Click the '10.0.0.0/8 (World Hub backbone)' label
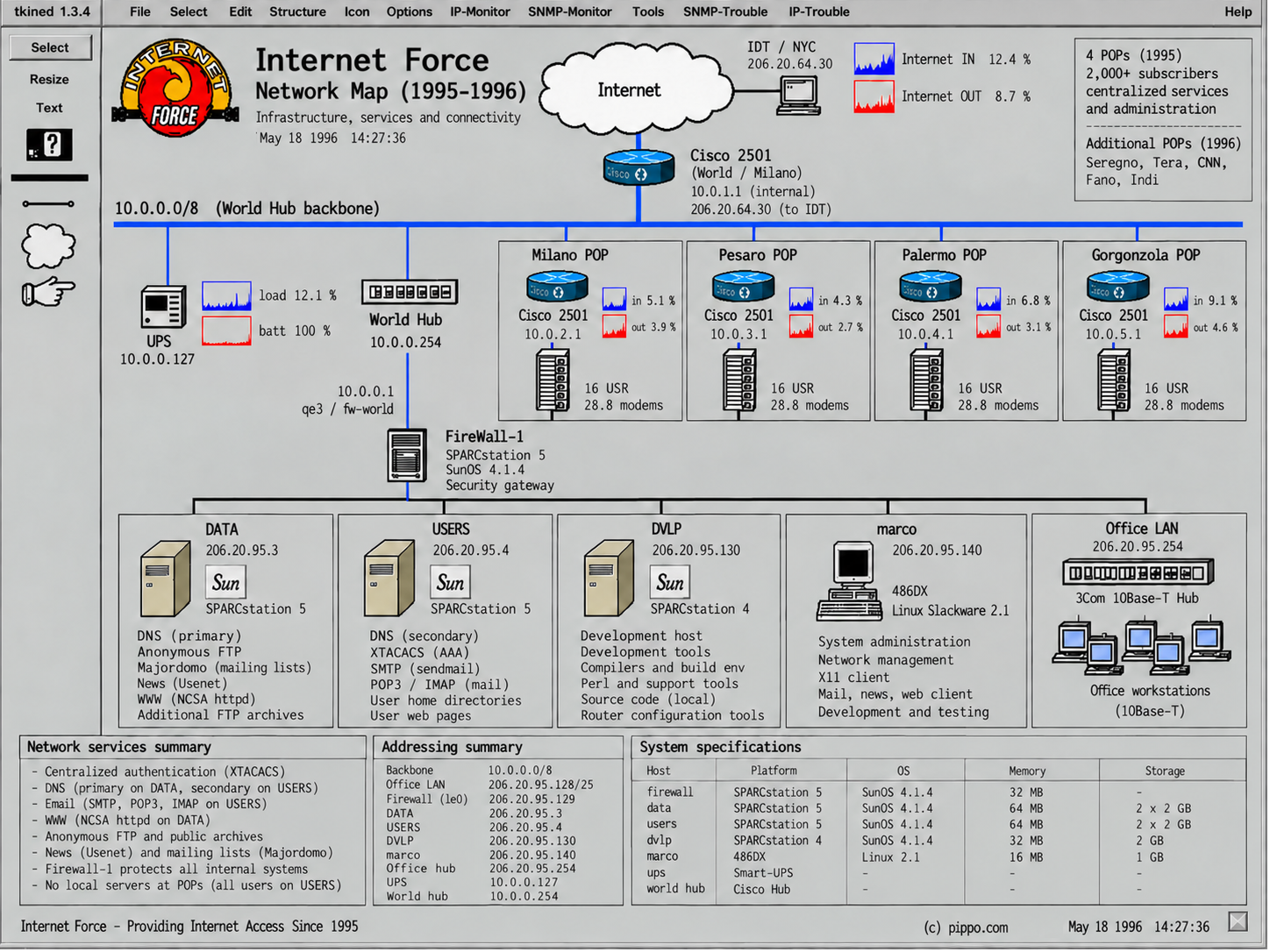Image resolution: width=1270 pixels, height=952 pixels. coord(247,209)
